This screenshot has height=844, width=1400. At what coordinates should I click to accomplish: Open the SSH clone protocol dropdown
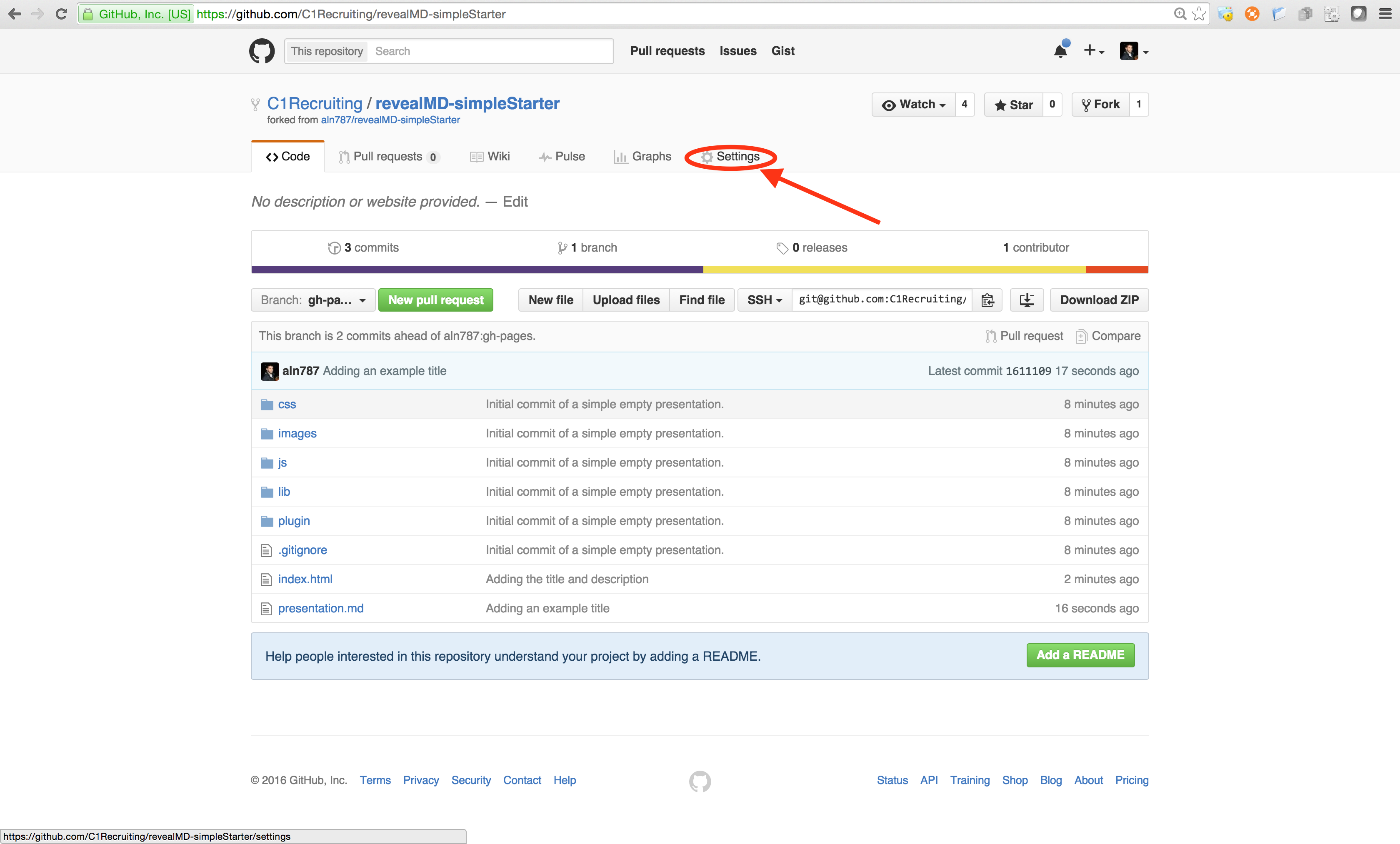pos(764,300)
